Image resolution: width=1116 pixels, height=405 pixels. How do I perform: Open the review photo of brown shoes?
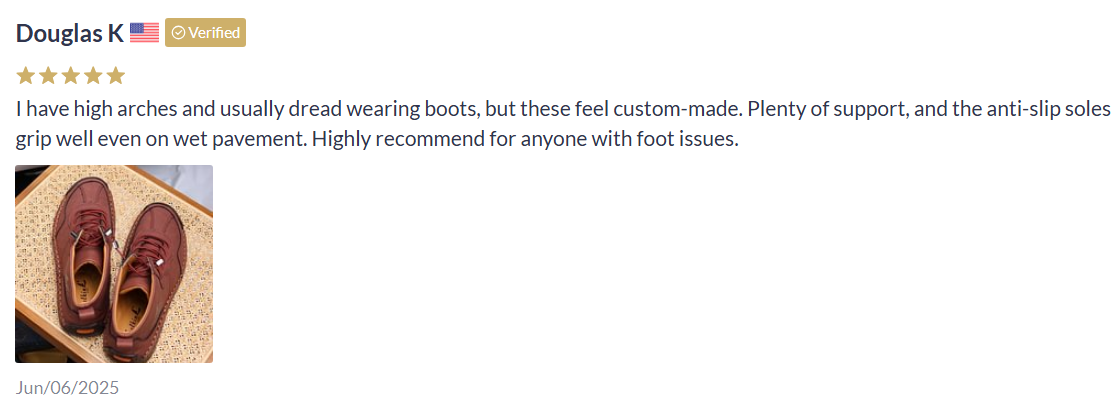coord(114,264)
